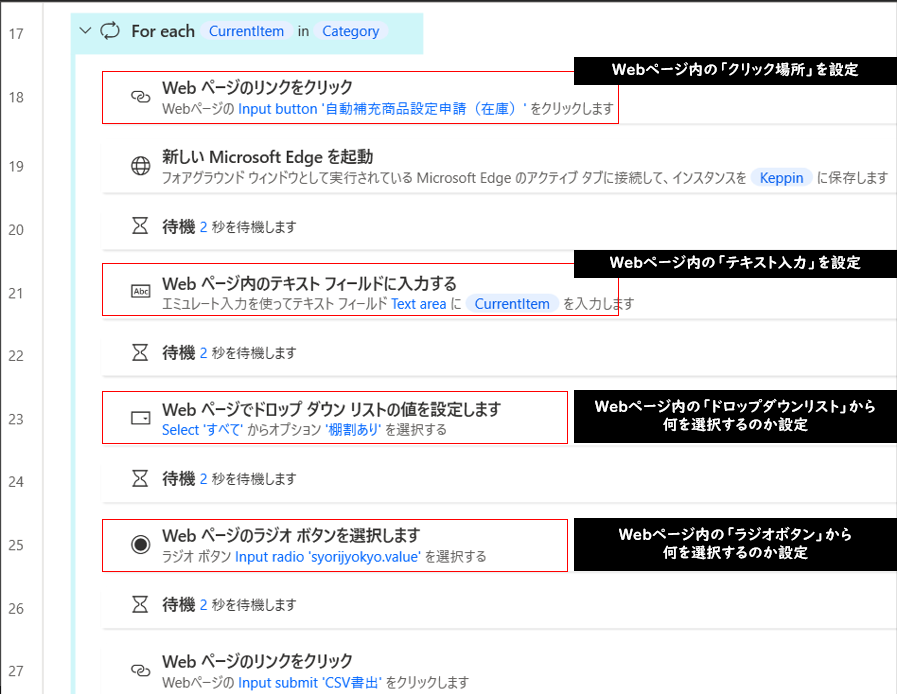Click the '2' wait value in step 26
Screen dimensions: 897x694
coord(203,605)
